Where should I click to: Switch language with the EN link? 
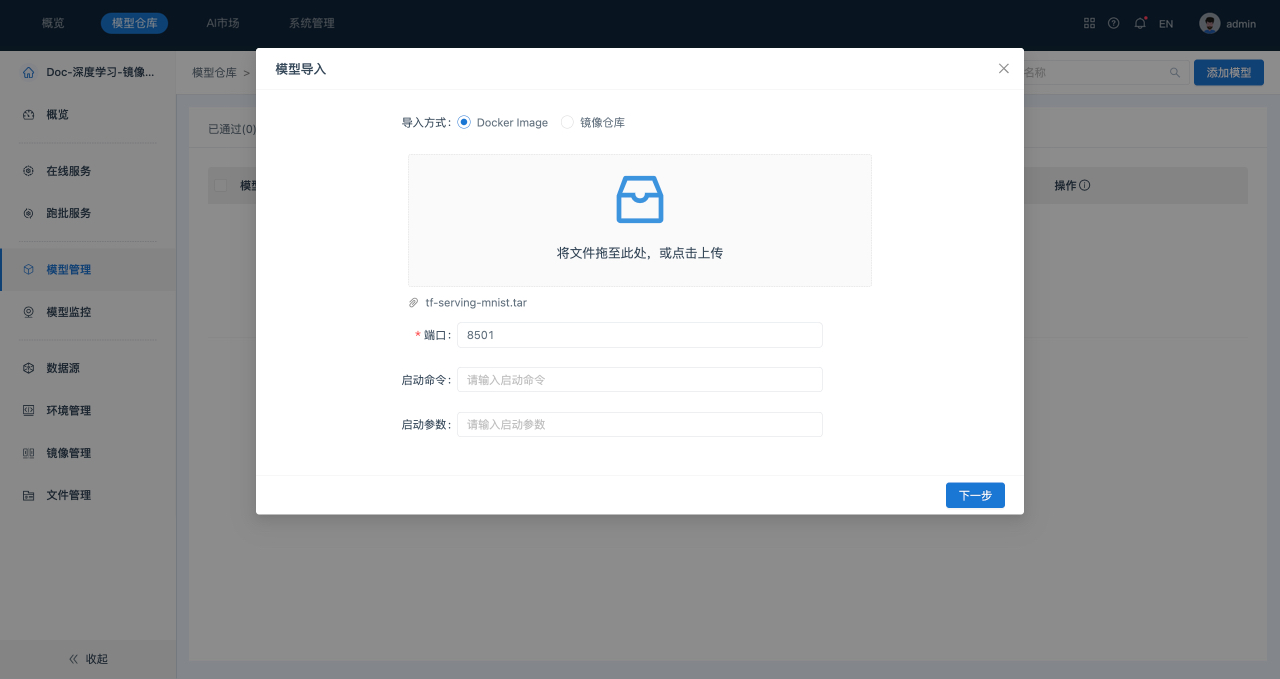click(x=1165, y=23)
